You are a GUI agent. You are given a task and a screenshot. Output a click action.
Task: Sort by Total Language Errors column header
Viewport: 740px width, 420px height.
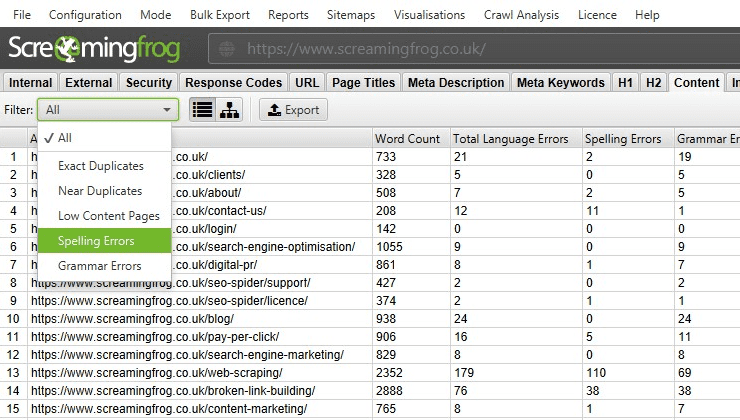(x=516, y=138)
